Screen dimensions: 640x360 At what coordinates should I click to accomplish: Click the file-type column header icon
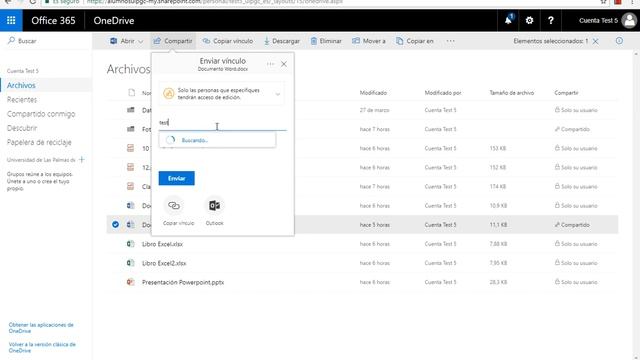[x=131, y=93]
